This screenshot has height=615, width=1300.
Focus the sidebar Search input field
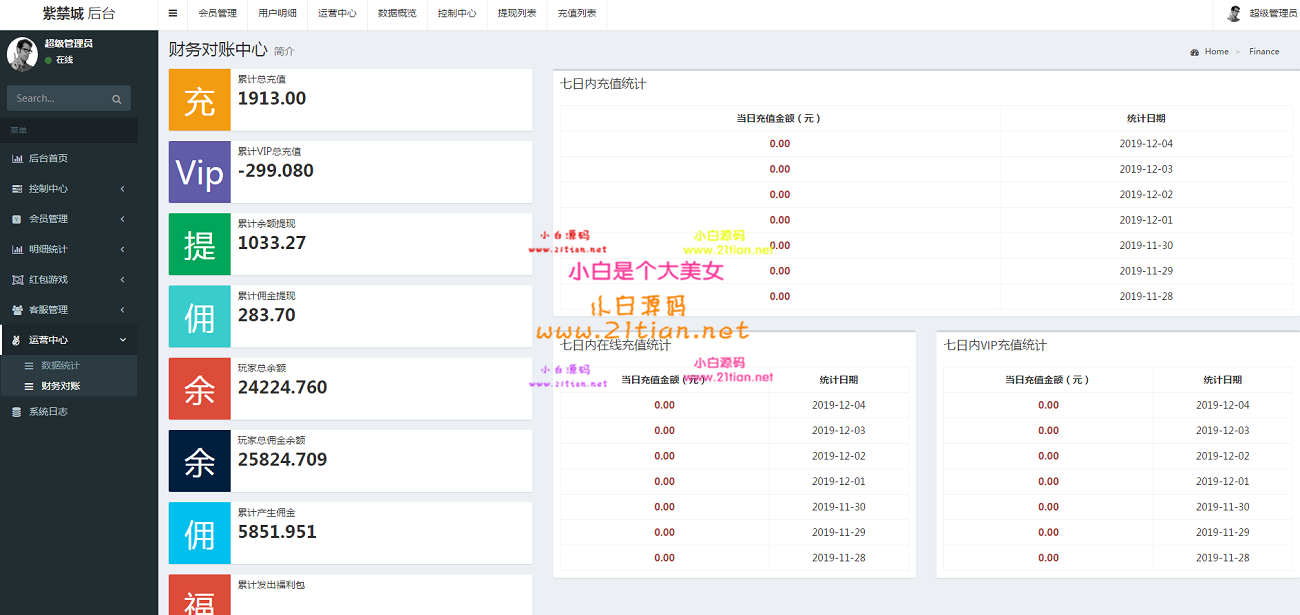pyautogui.click(x=58, y=99)
